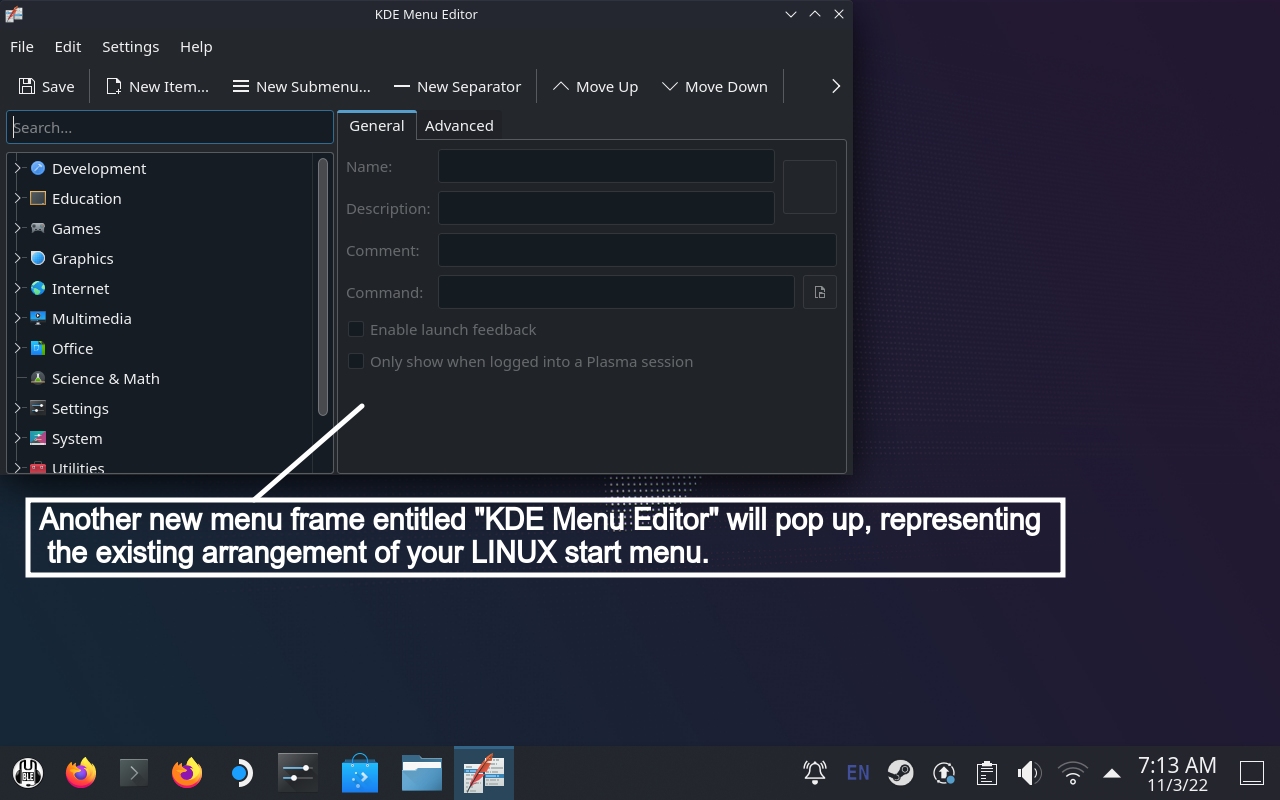Show more toolbar actions chevron
The height and width of the screenshot is (800, 1280).
pos(836,86)
